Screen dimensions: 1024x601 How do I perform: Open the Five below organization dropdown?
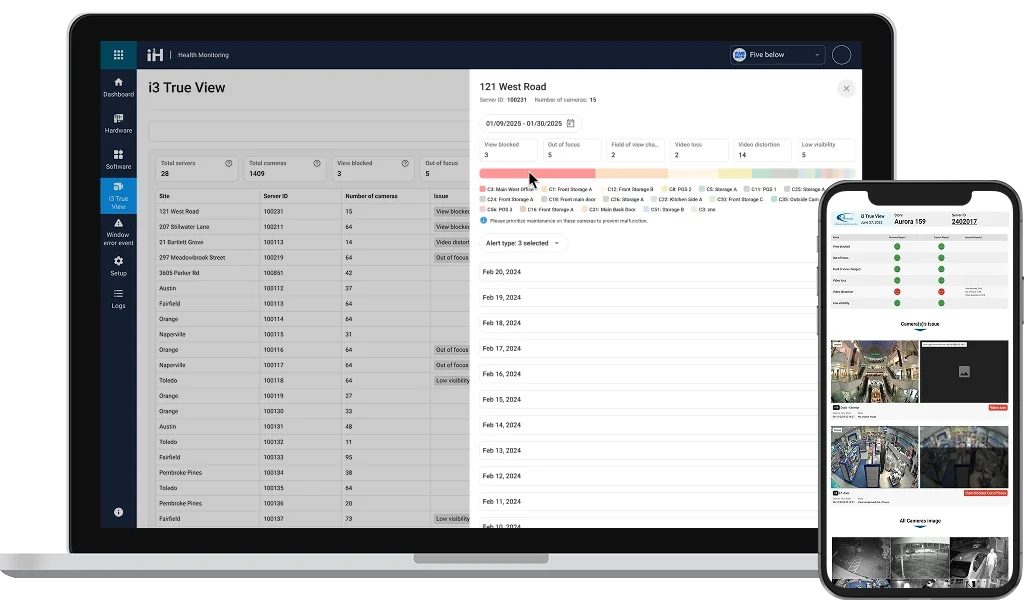click(x=778, y=55)
